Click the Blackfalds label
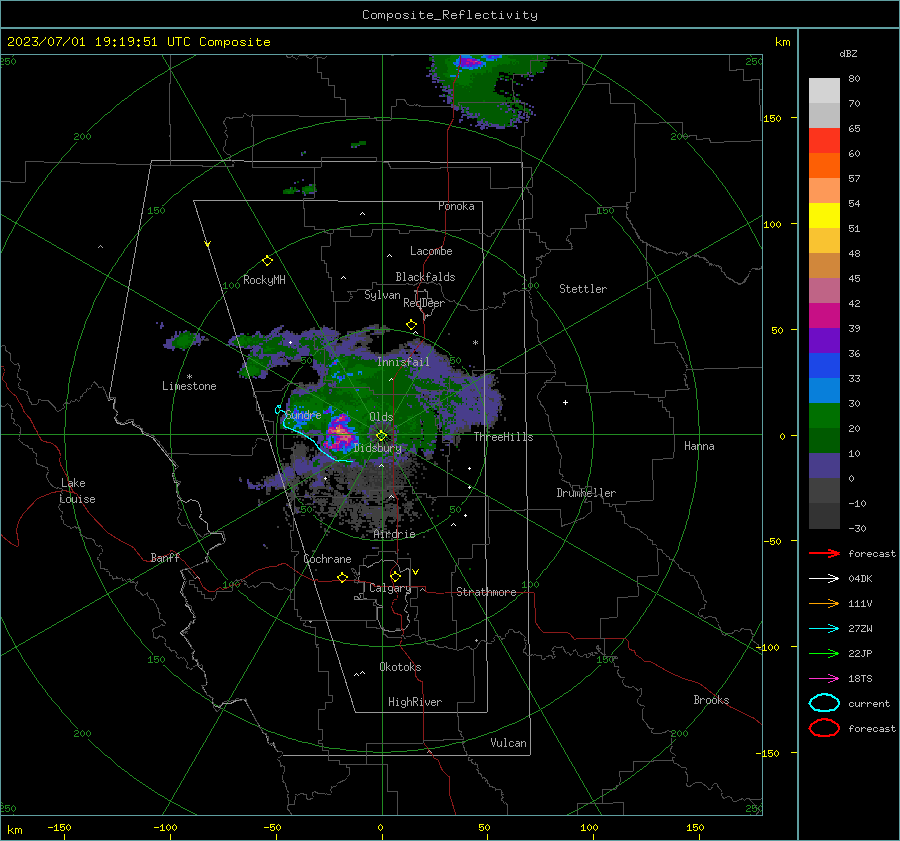Image resolution: width=900 pixels, height=841 pixels. 425,277
